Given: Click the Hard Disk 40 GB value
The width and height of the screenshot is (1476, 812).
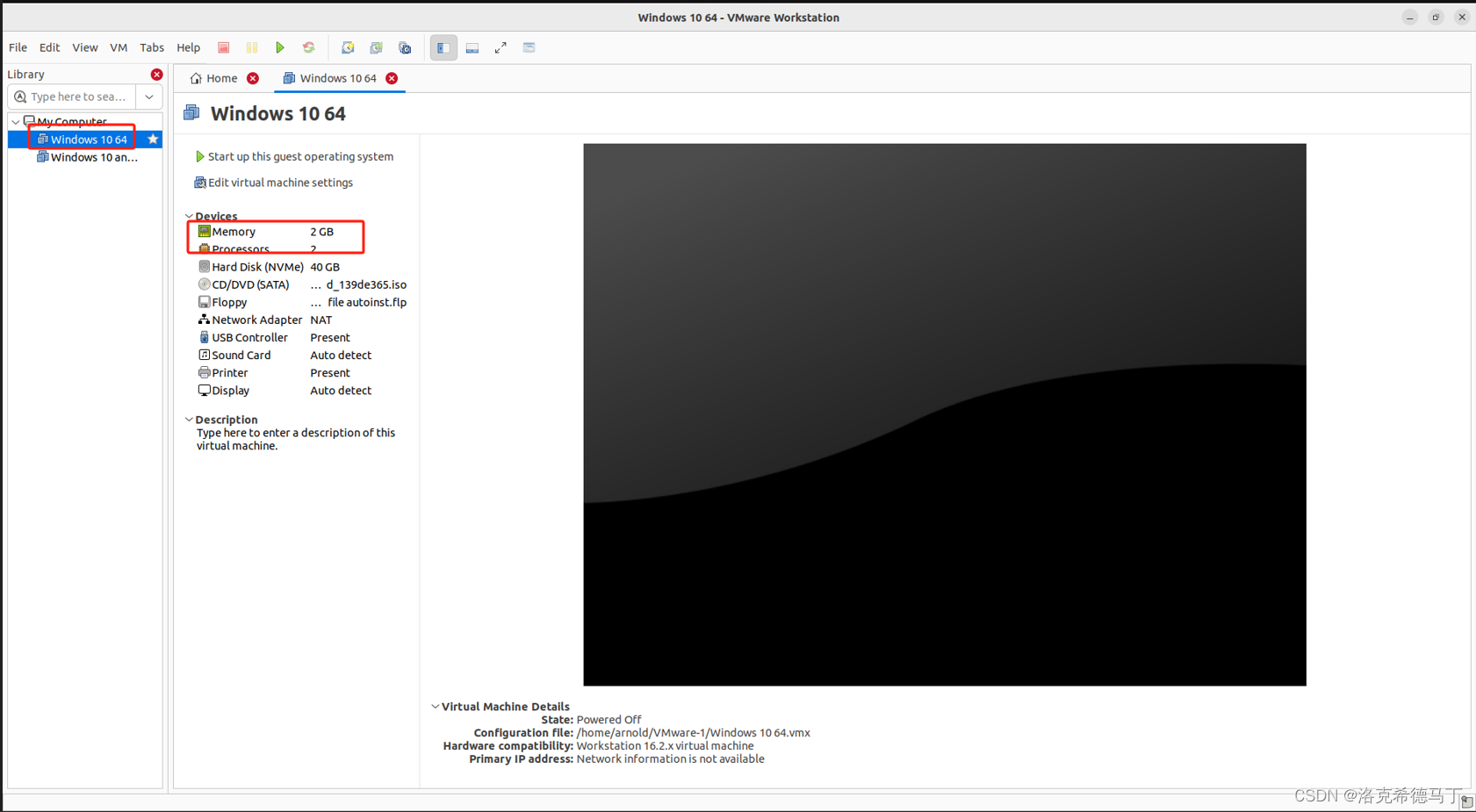Looking at the screenshot, I should click(325, 267).
